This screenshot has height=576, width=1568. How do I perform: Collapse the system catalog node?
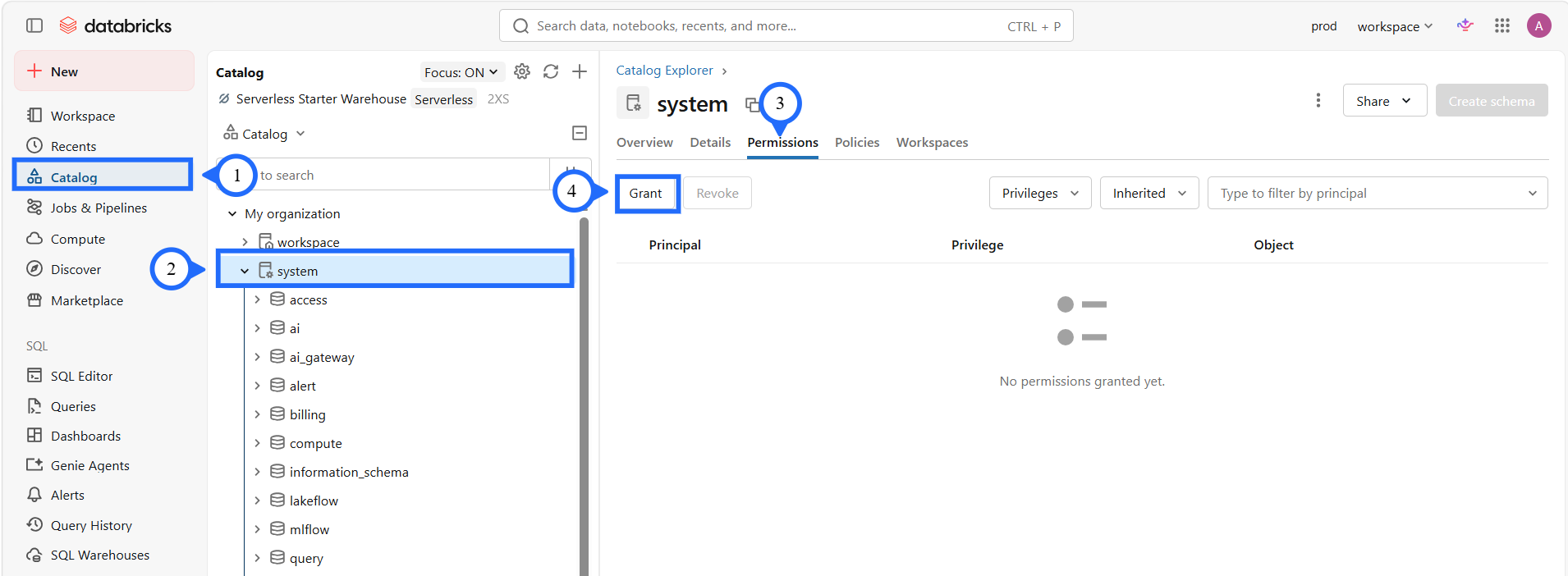(x=245, y=271)
